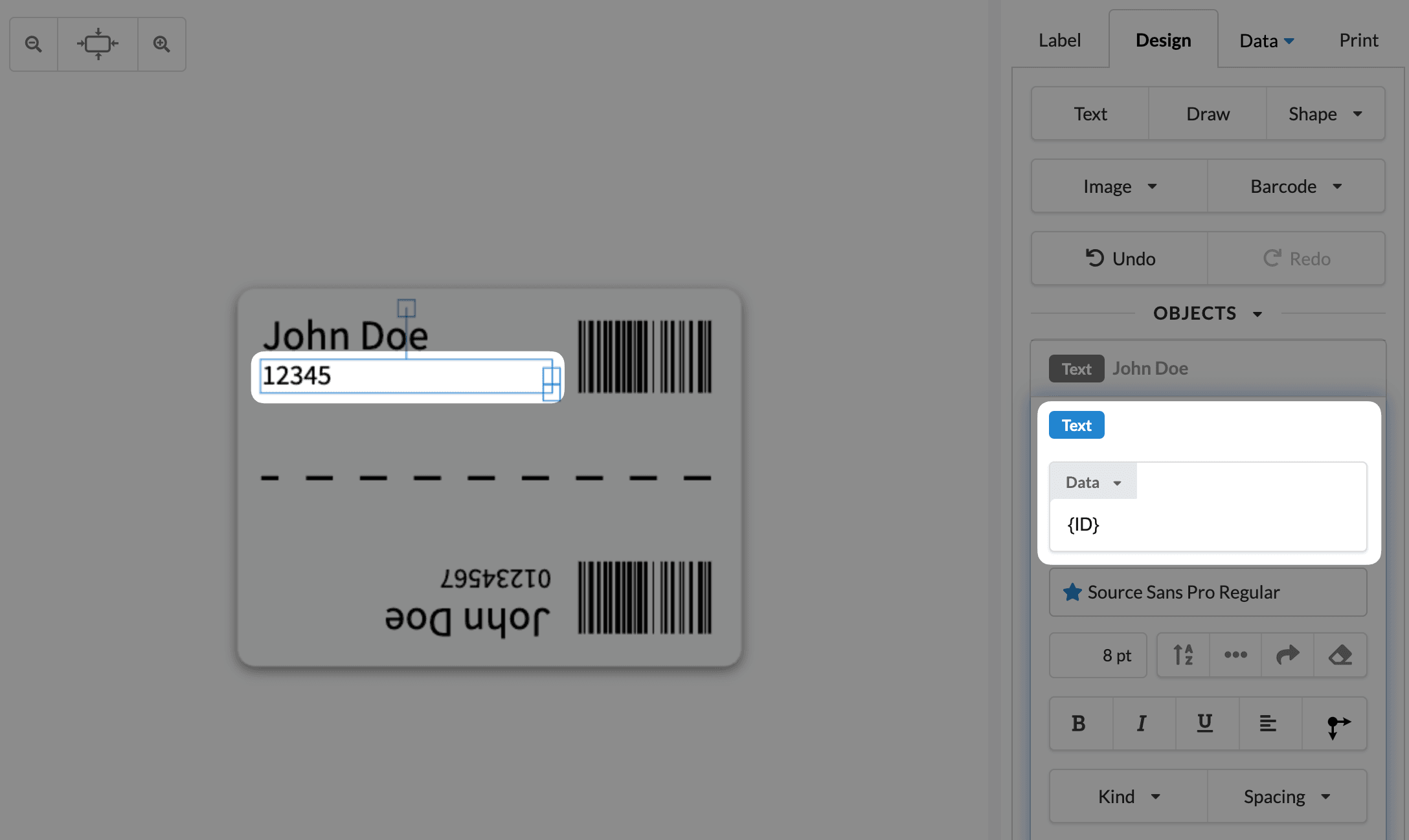Open more options via the ellipsis icon
This screenshot has width=1409, height=840.
click(x=1235, y=654)
